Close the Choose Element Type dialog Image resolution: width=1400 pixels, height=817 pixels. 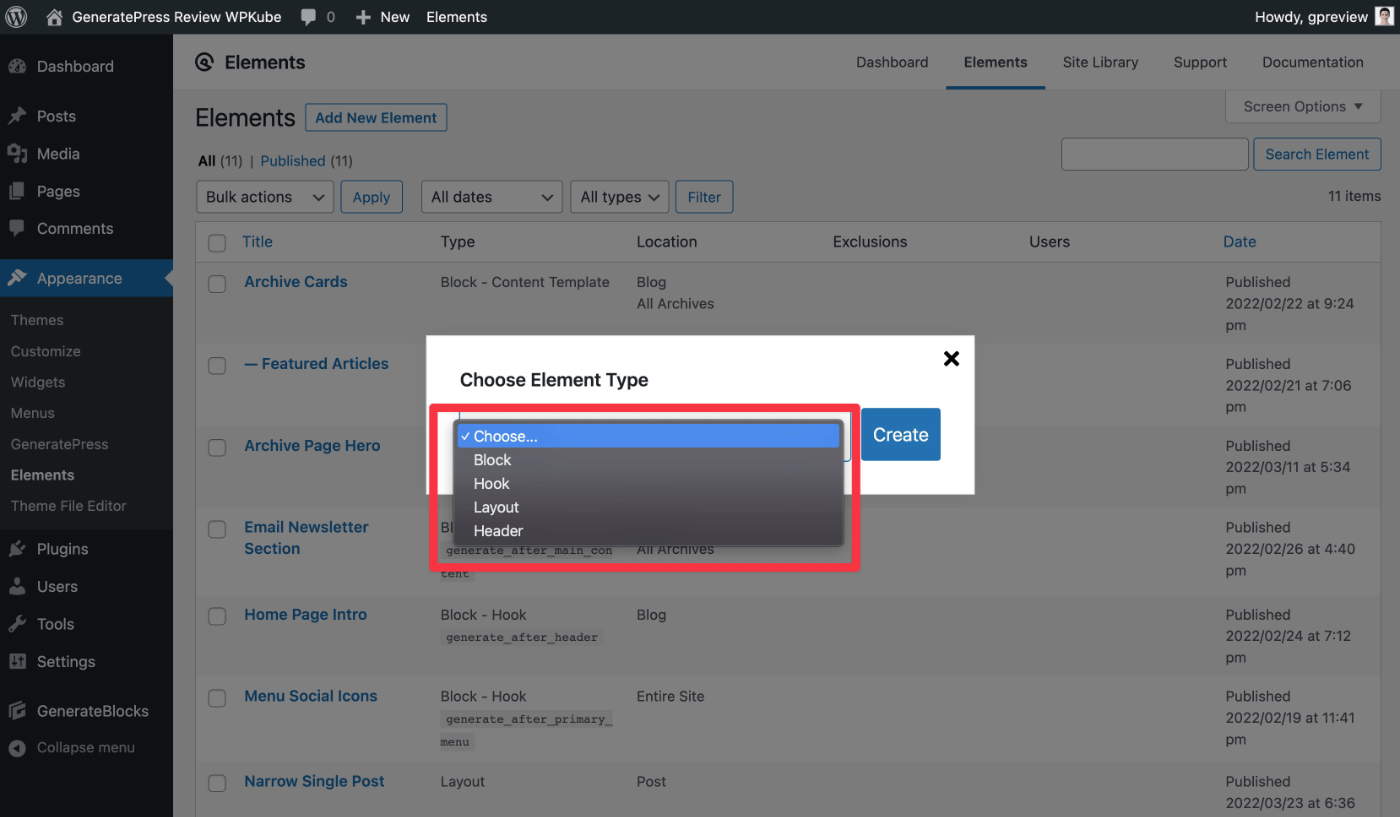click(951, 358)
